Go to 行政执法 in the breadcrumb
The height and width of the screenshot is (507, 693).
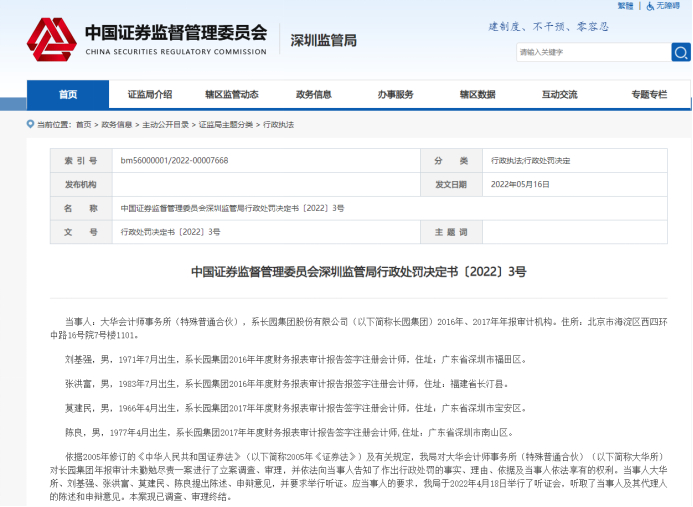278,125
